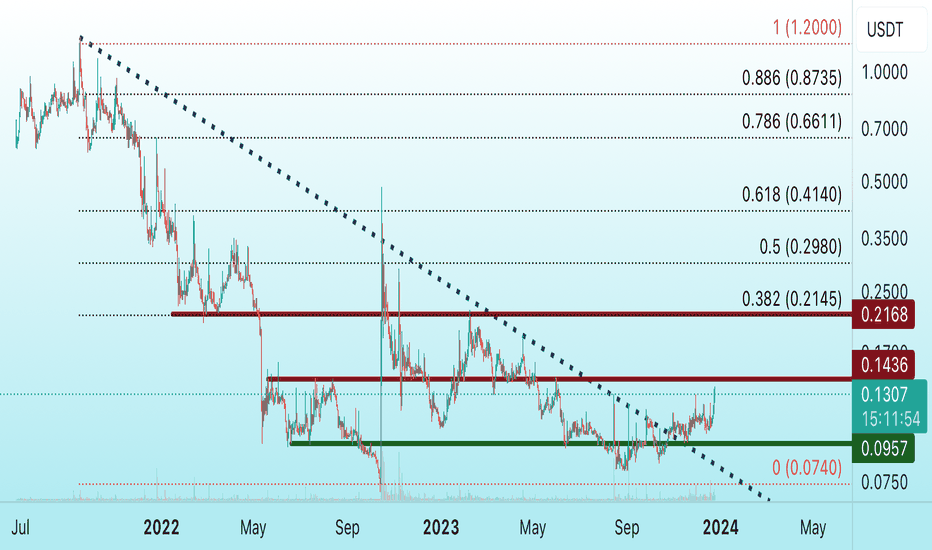Click the Sep label before 2023
932x550 pixels.
tap(347, 527)
